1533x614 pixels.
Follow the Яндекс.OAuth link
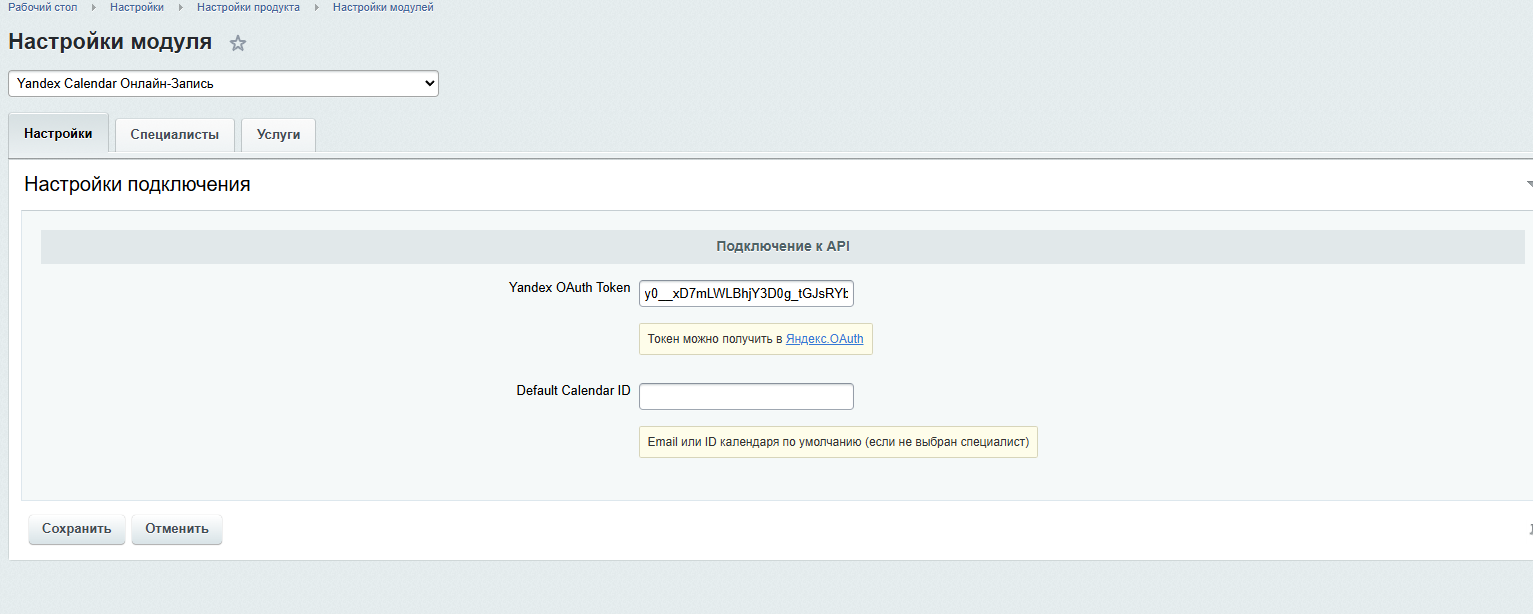pos(825,339)
